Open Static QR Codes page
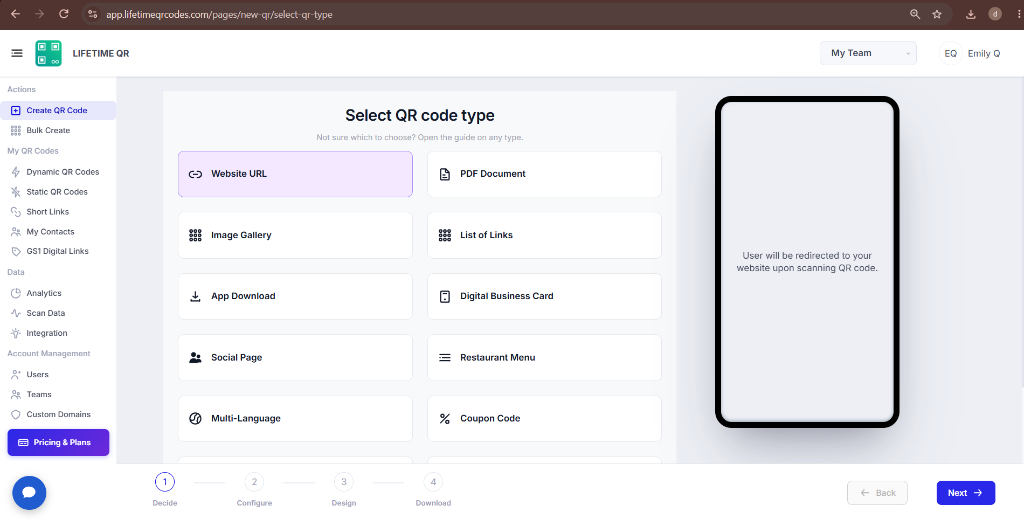 tap(58, 192)
